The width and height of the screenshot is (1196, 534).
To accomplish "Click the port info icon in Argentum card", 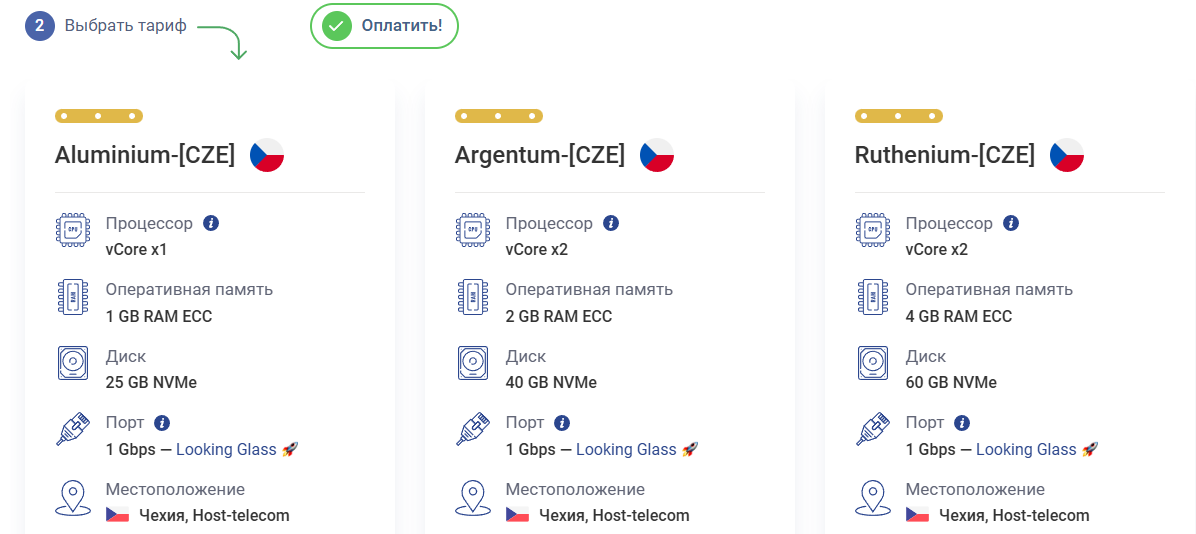I will click(562, 423).
